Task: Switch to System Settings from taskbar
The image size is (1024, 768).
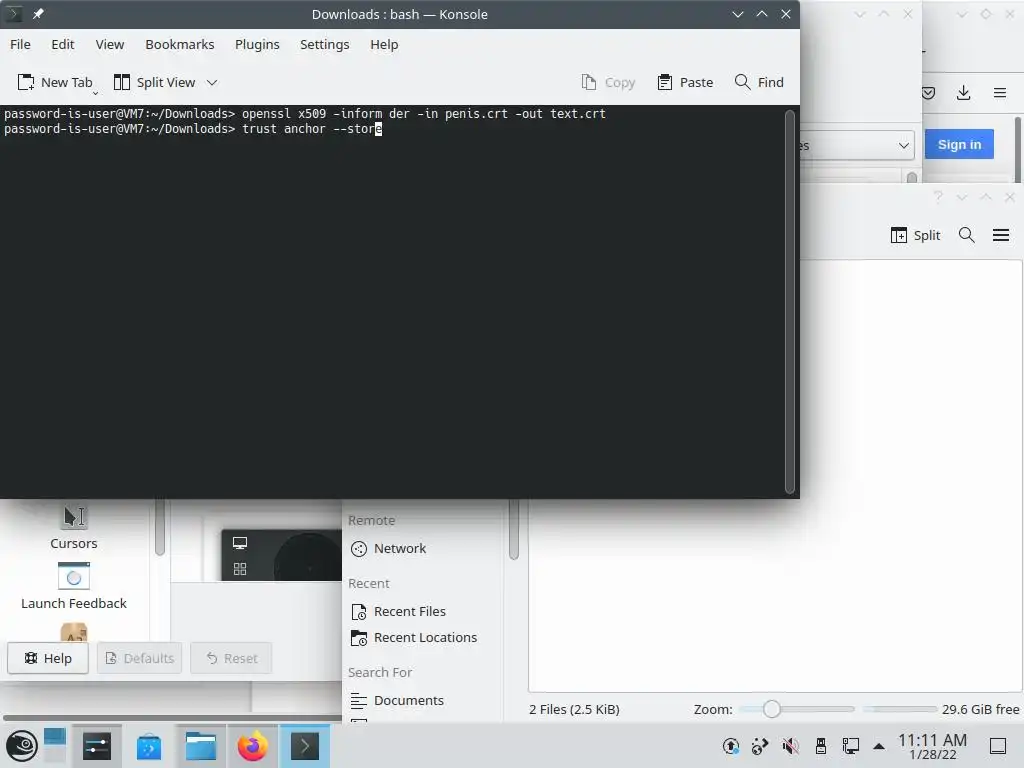Action: click(97, 746)
